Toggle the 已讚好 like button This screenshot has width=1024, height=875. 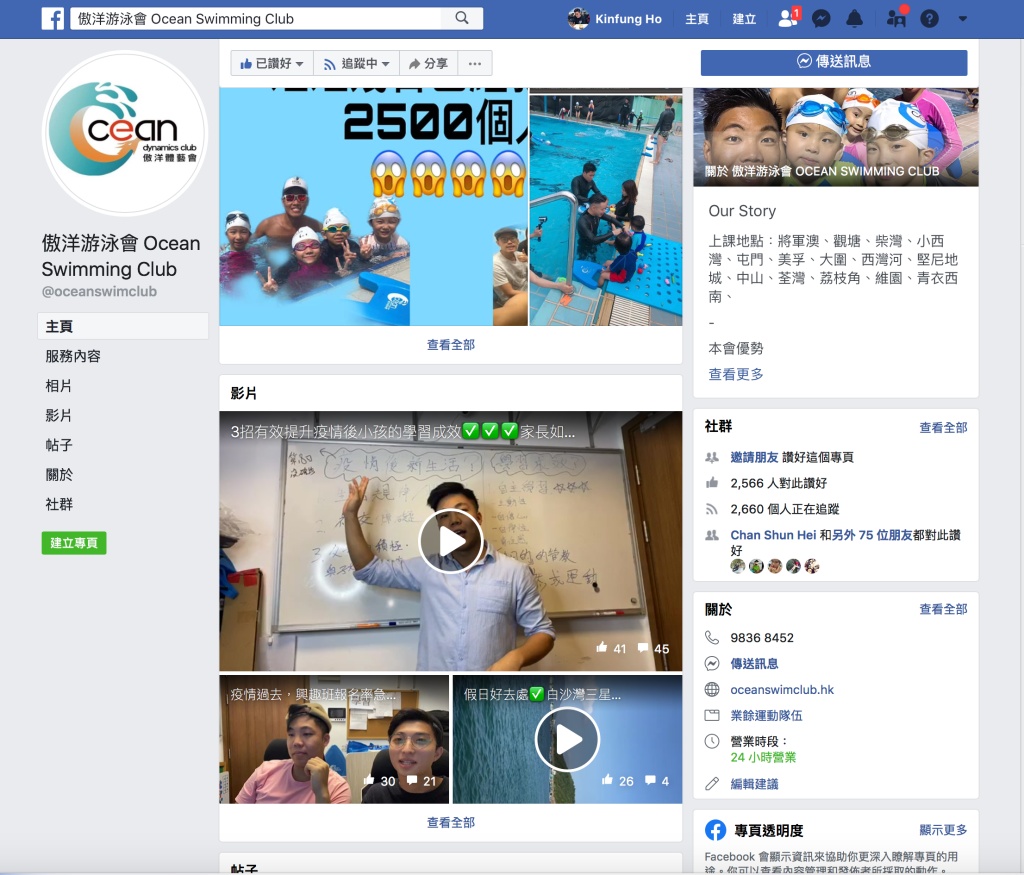[x=271, y=63]
